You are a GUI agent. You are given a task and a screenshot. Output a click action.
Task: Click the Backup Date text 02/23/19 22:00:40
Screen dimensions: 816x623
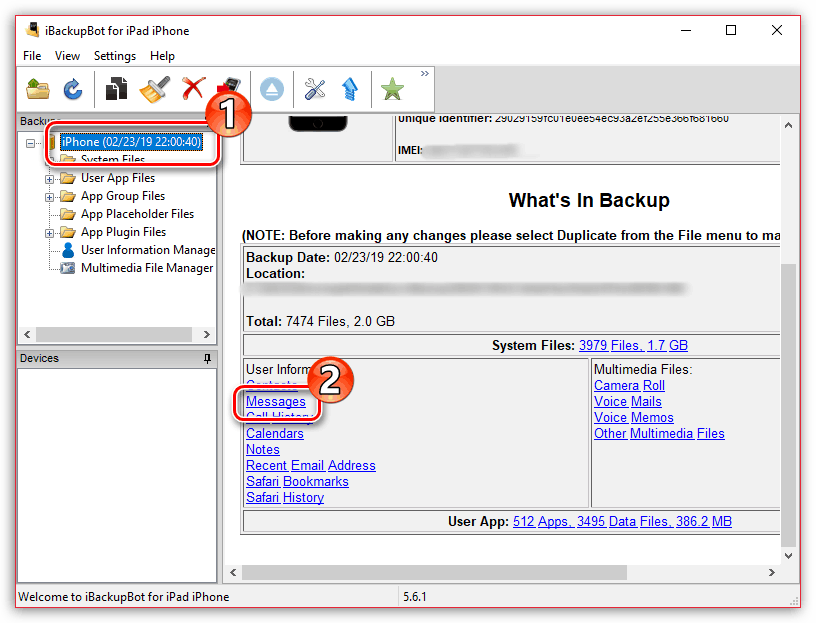[x=386, y=258]
